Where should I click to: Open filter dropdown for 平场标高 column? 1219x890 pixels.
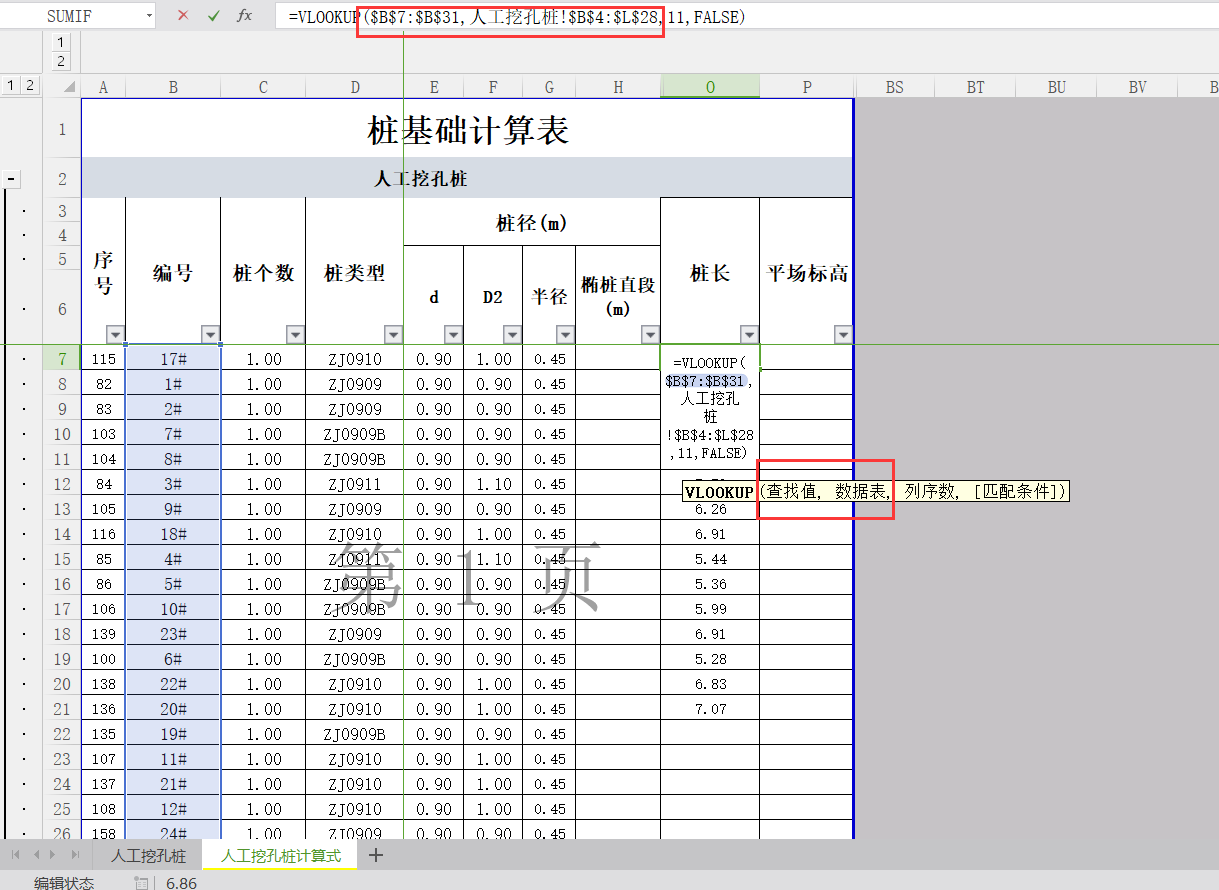click(843, 334)
